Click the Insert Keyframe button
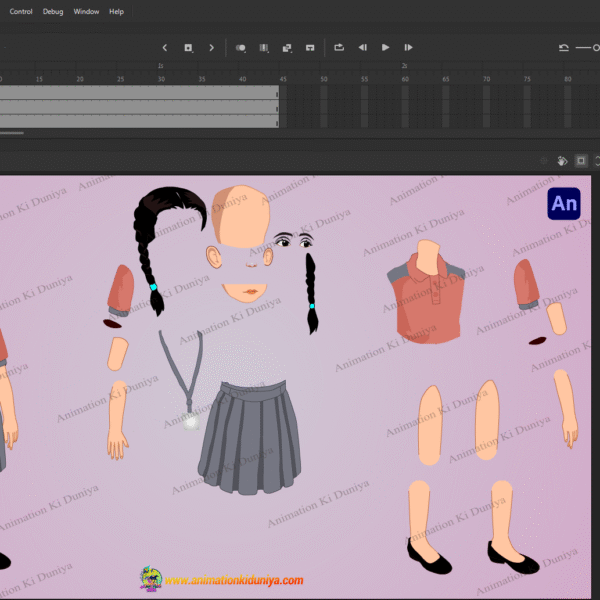 tap(188, 47)
